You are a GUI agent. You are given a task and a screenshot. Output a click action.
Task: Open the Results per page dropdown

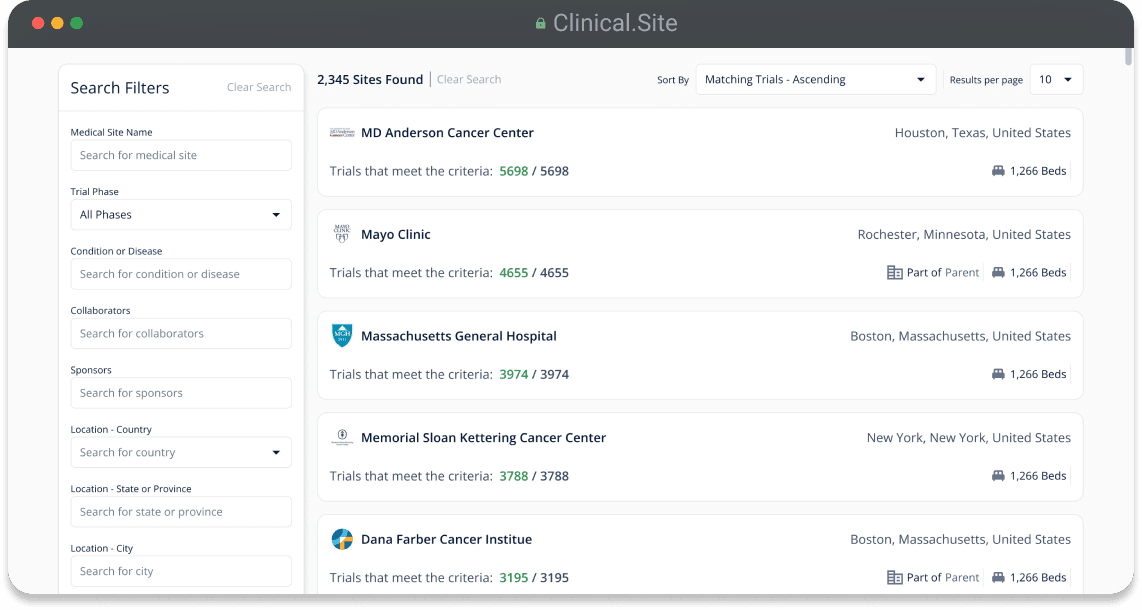pos(1056,80)
